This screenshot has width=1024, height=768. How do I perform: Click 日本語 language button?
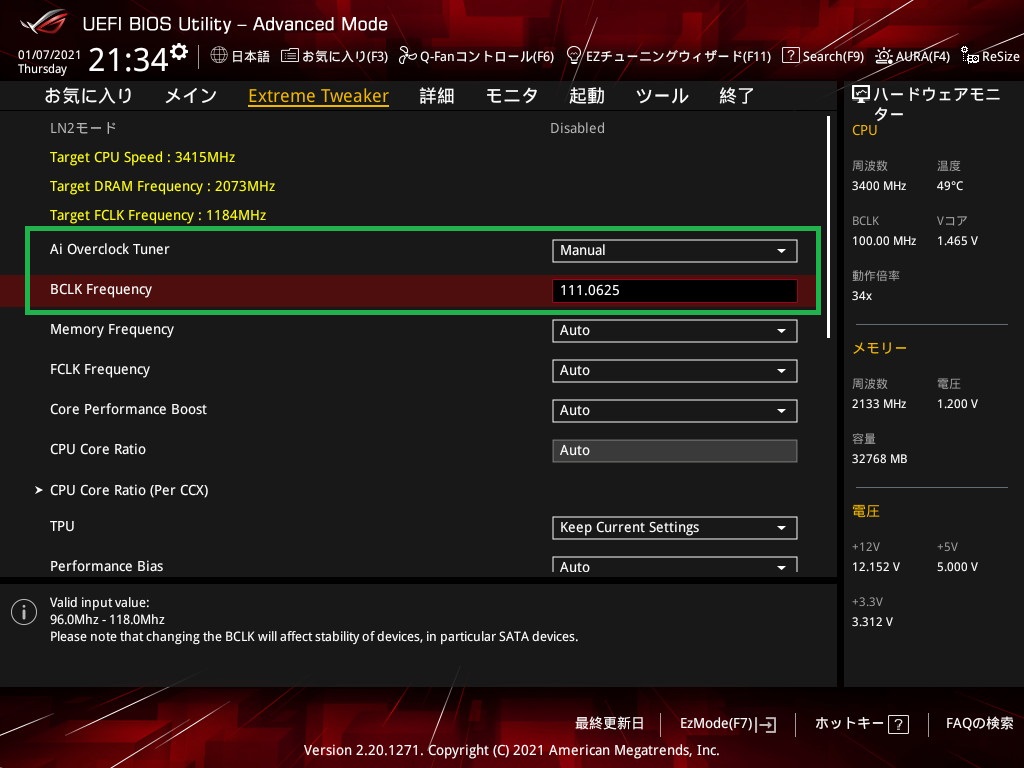pos(240,56)
